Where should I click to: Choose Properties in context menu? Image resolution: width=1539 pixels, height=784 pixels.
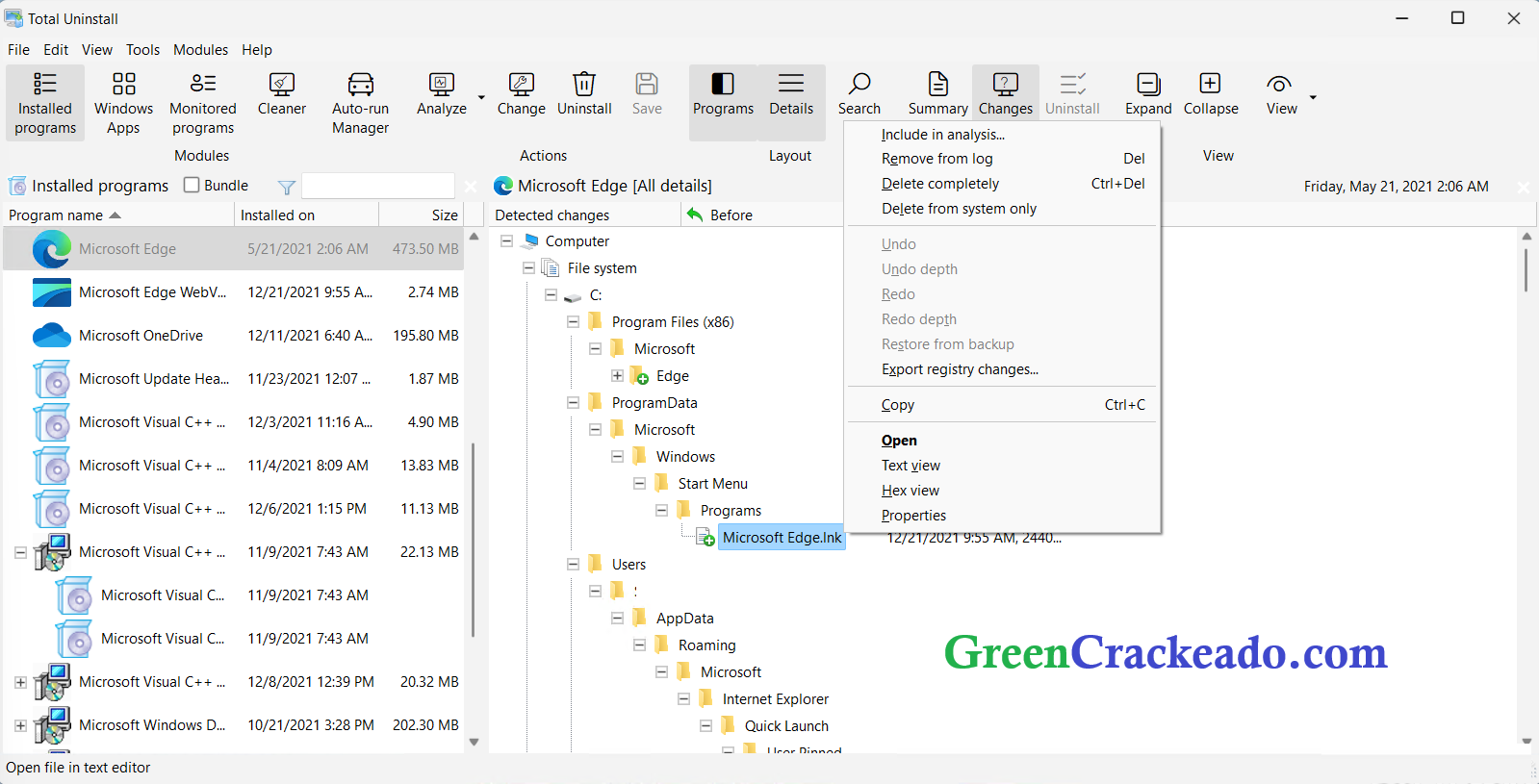[1002, 516]
